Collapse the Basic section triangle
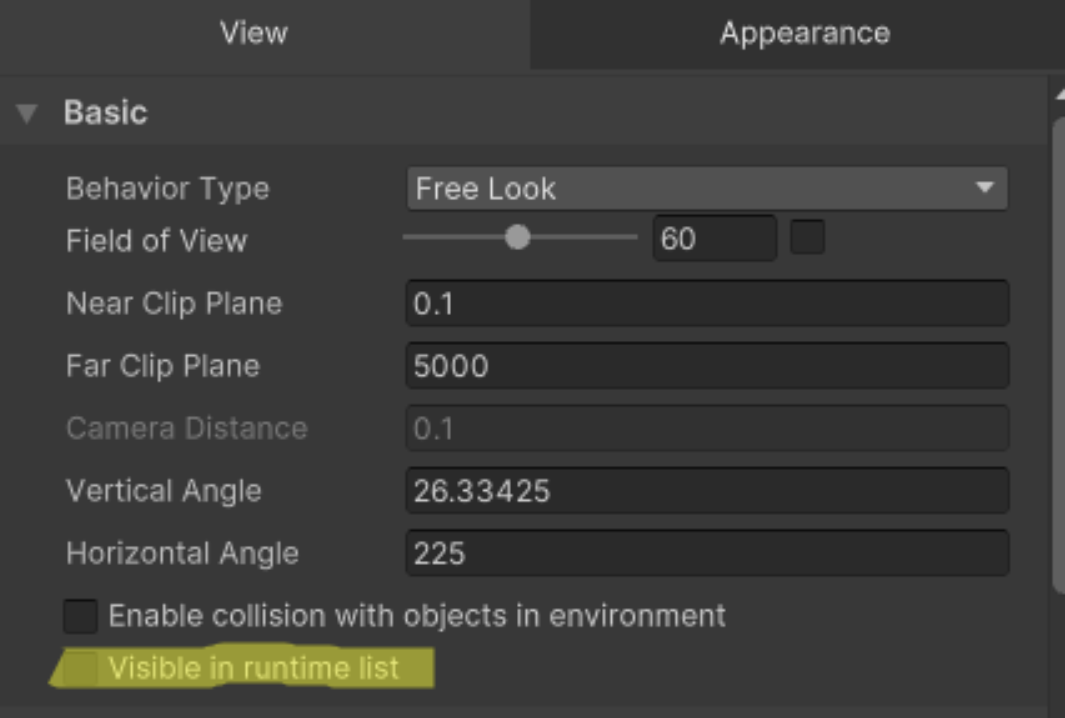This screenshot has height=718, width=1065. pos(27,113)
